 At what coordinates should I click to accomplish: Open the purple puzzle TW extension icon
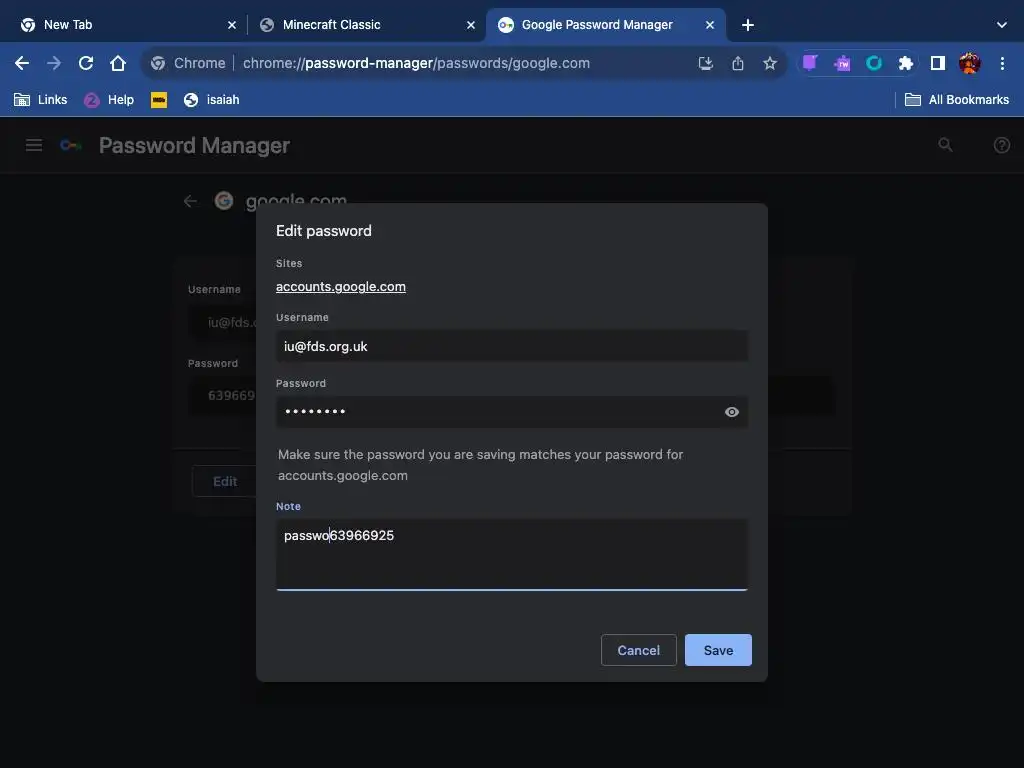click(842, 63)
